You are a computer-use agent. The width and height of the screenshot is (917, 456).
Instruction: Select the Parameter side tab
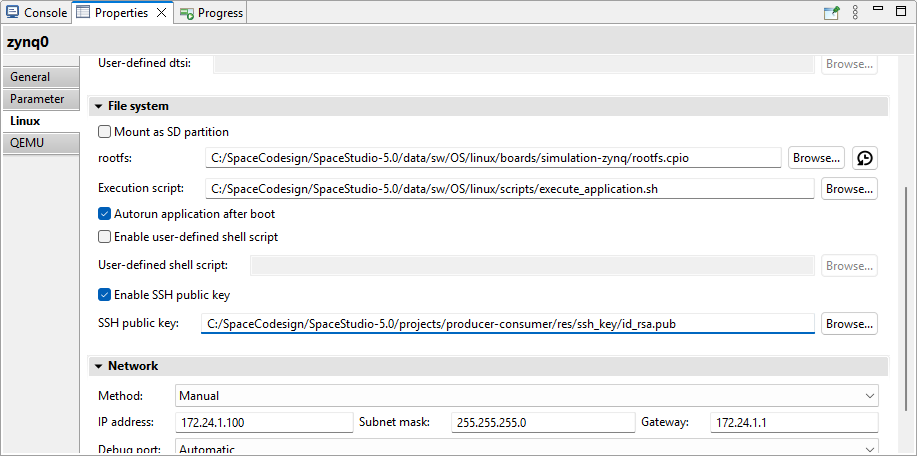pos(40,99)
